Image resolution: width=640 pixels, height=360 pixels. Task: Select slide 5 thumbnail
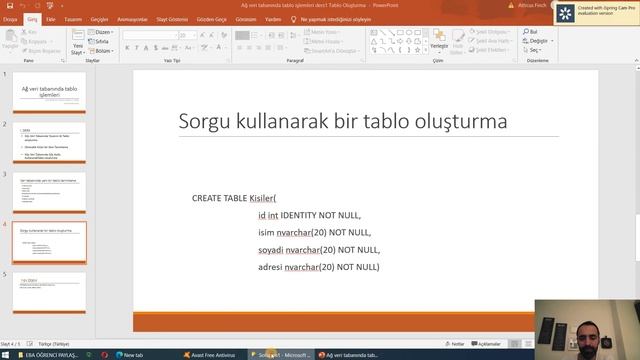[49, 293]
